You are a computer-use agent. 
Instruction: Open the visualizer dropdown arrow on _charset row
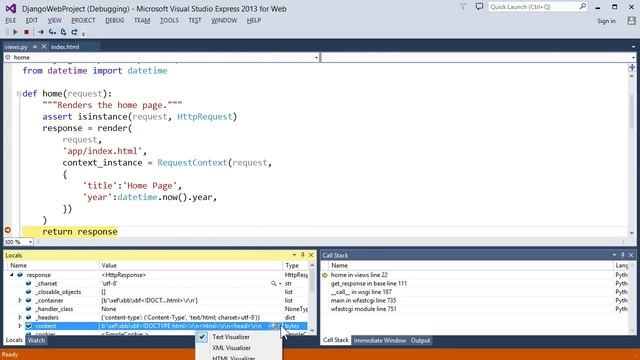point(280,283)
